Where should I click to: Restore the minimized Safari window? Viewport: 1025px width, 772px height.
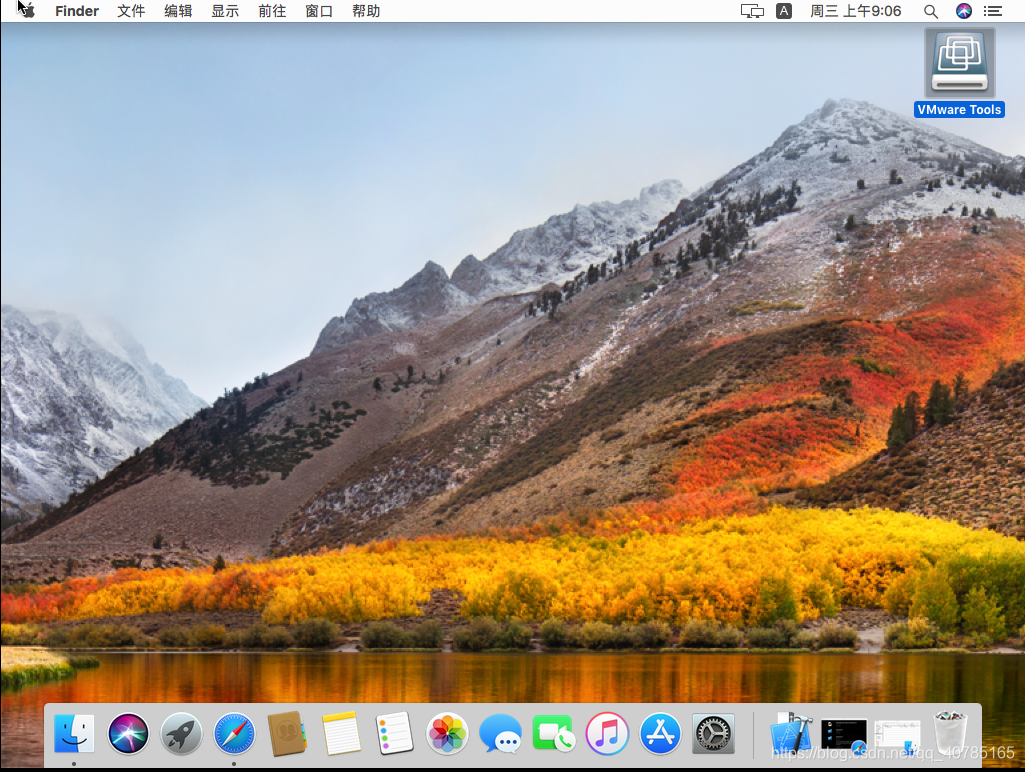coord(844,735)
